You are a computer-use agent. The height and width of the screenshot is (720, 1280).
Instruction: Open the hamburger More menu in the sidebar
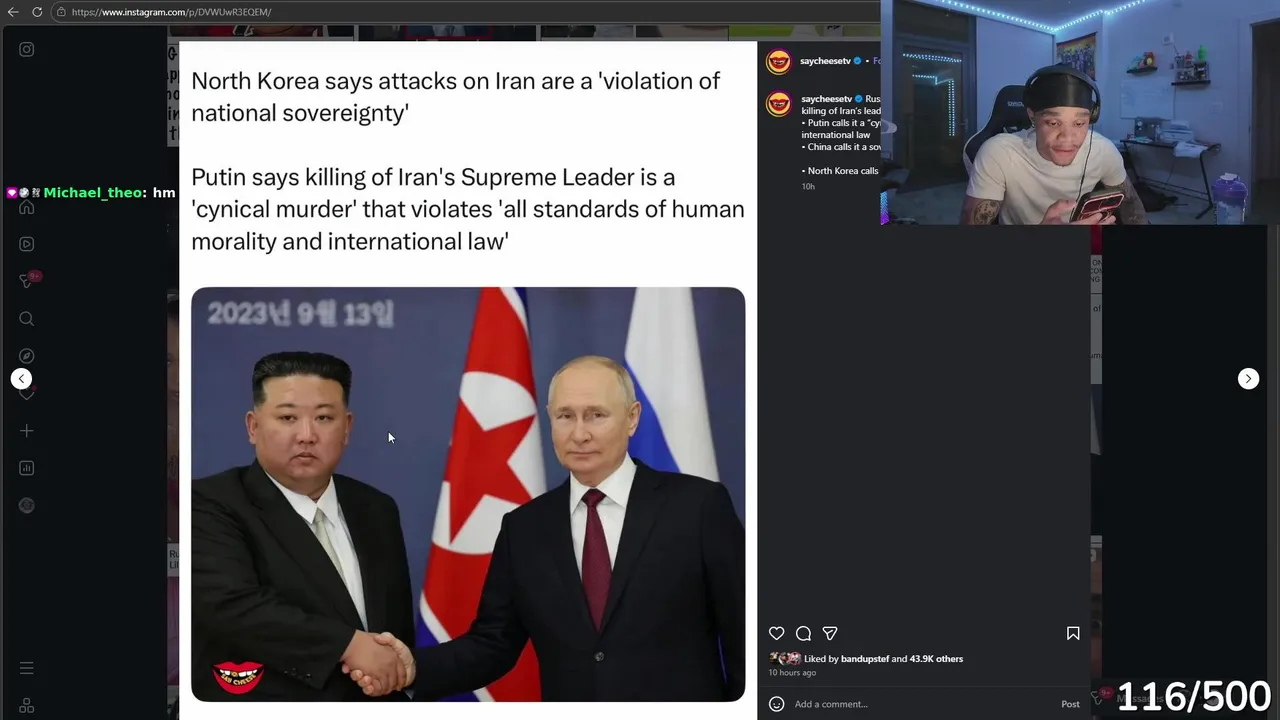[x=27, y=668]
